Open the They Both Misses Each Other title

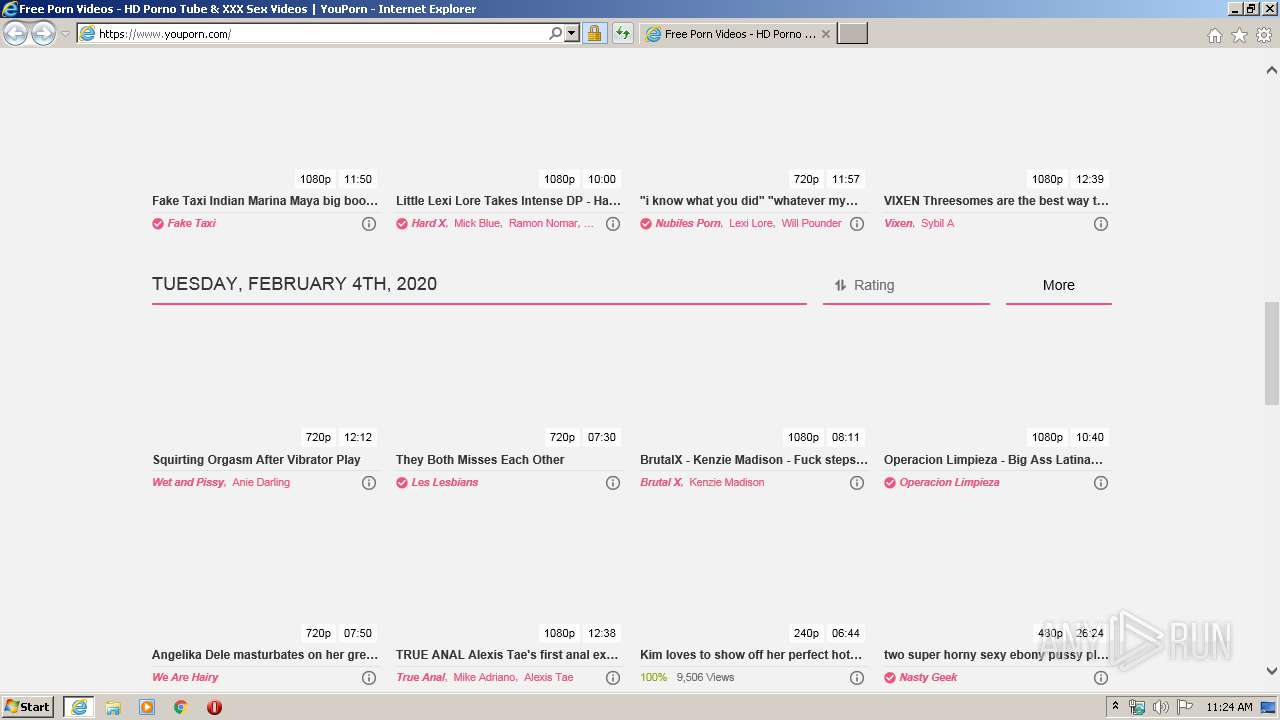480,460
